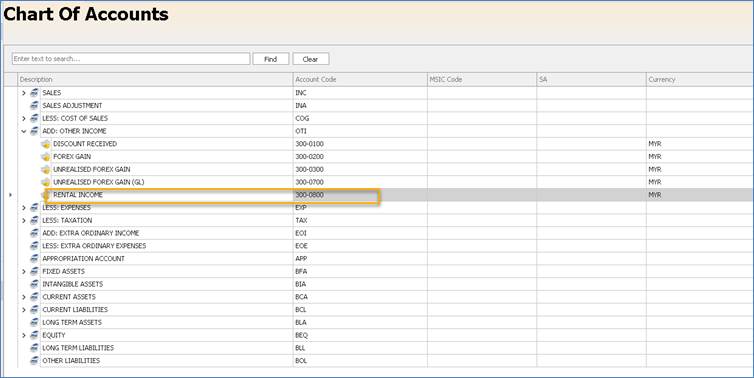754x378 pixels.
Task: Click the UNREALISED FOREX GAIN coin icon
Action: click(46, 169)
